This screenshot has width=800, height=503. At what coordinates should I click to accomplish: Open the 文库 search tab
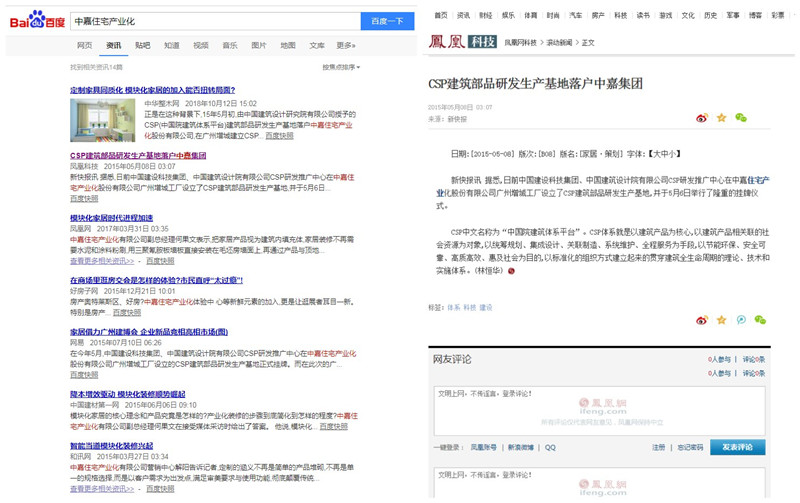coord(317,45)
